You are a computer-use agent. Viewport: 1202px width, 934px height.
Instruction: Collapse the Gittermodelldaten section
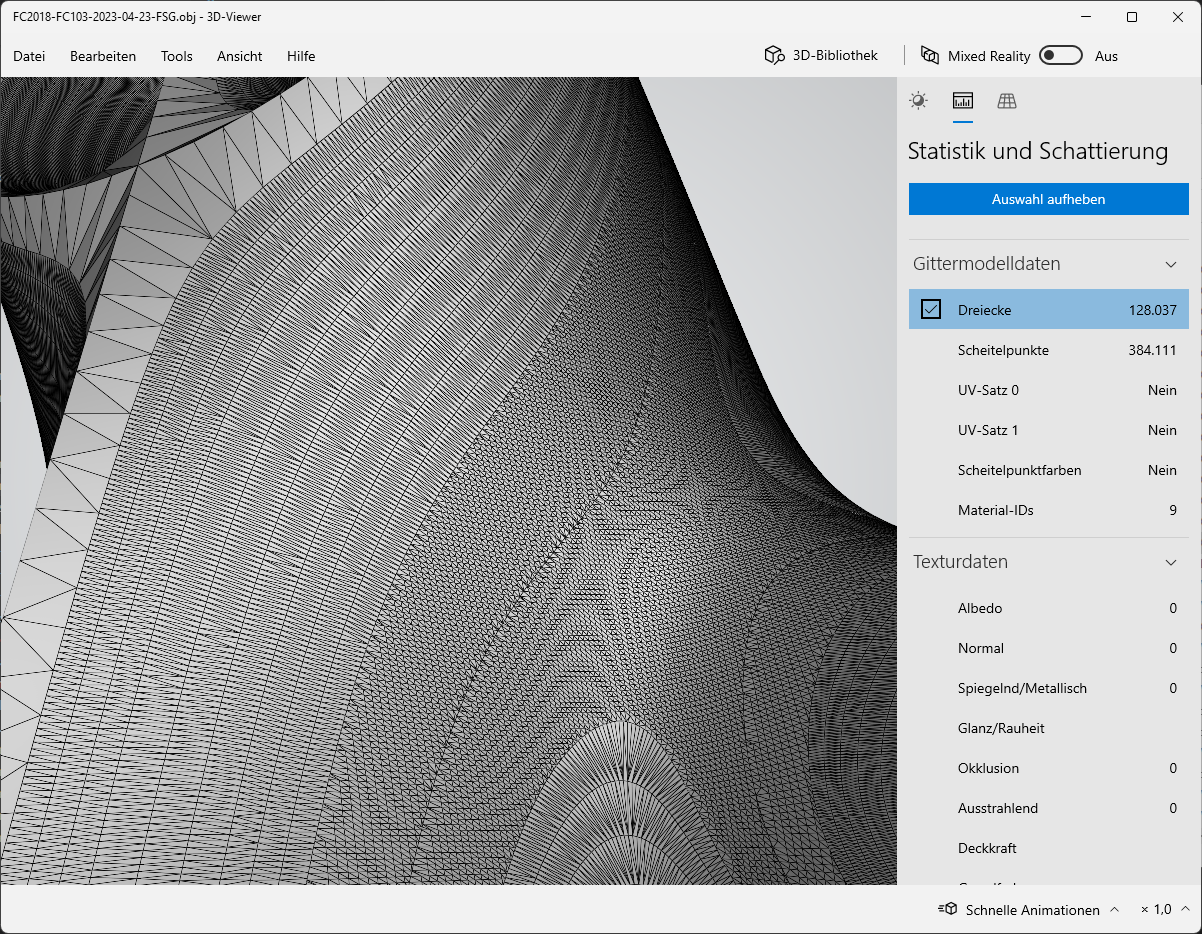[x=1170, y=264]
